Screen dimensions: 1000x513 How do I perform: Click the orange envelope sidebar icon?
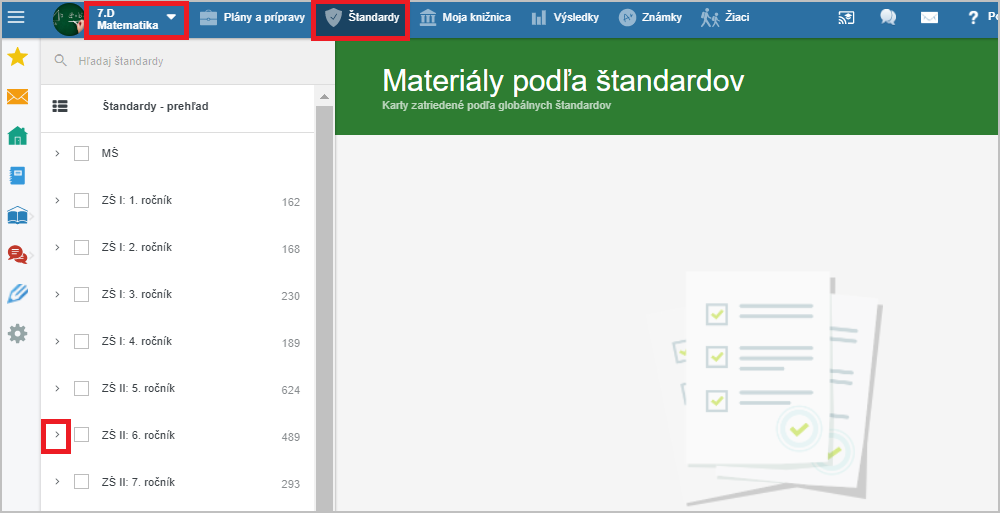click(x=17, y=97)
